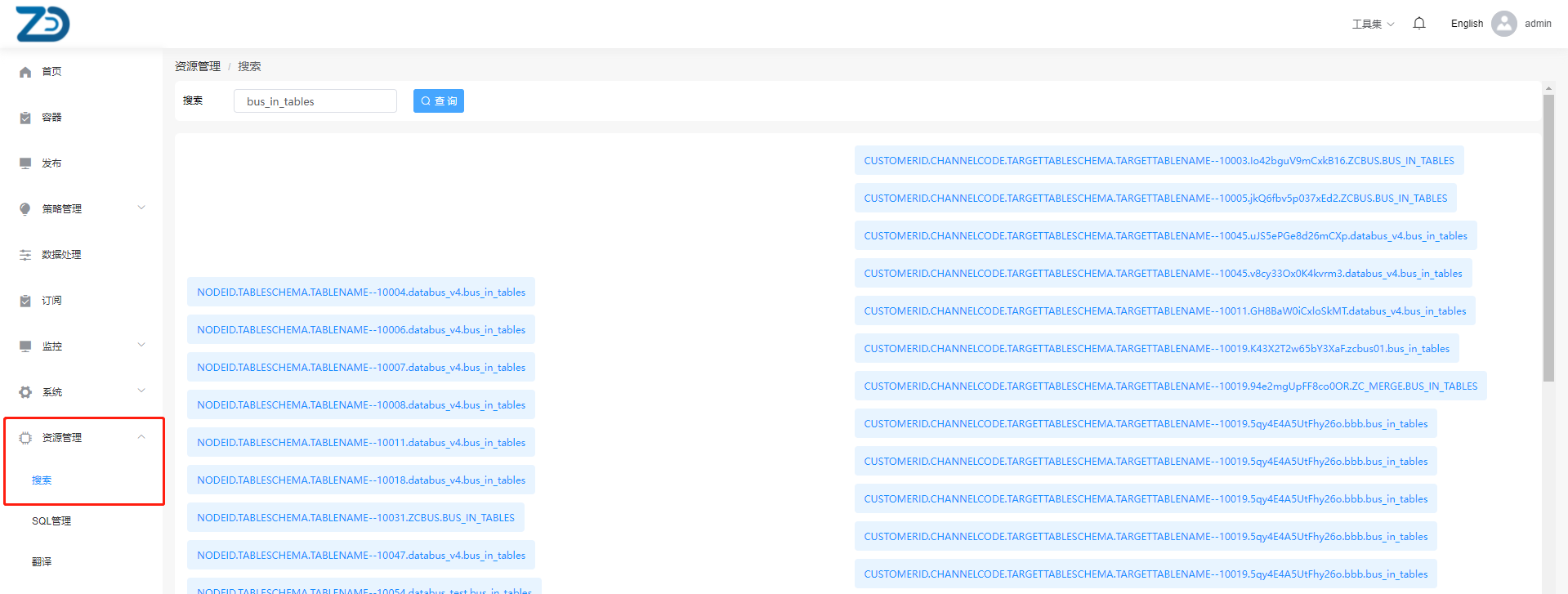Open the SQL管理 menu item
The image size is (1568, 594).
pos(51,521)
